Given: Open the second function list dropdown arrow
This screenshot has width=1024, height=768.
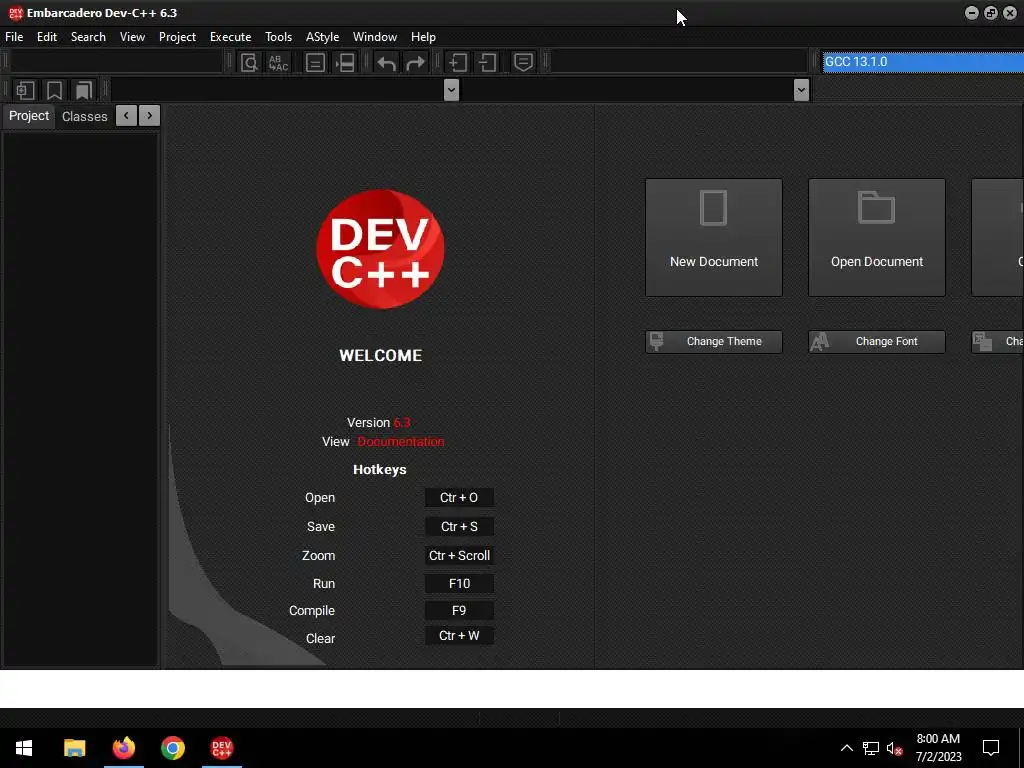Looking at the screenshot, I should tap(801, 90).
